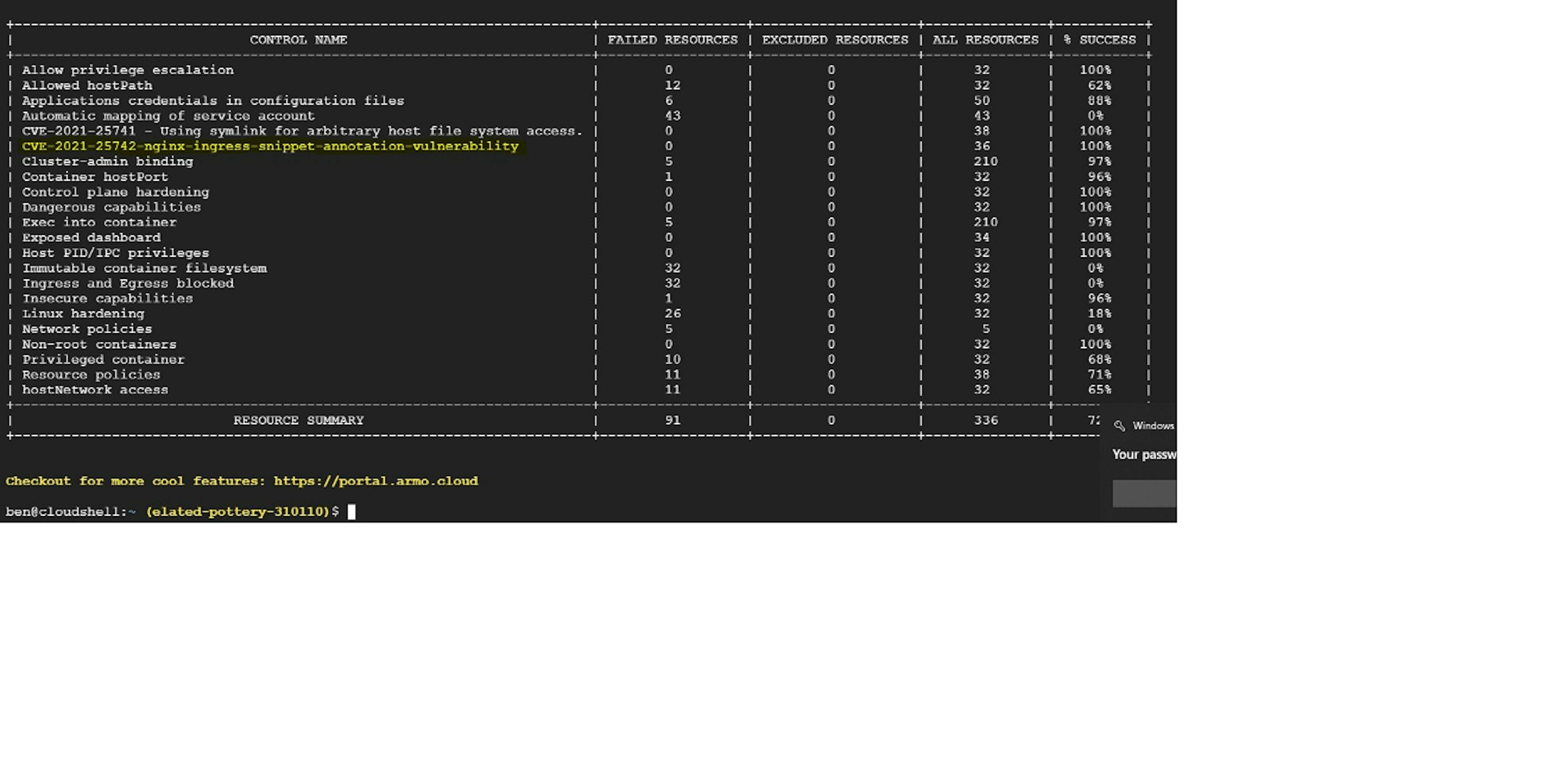This screenshot has height=764, width=1568.
Task: Select 'Applications credentials in configuration files' text
Action: point(213,100)
